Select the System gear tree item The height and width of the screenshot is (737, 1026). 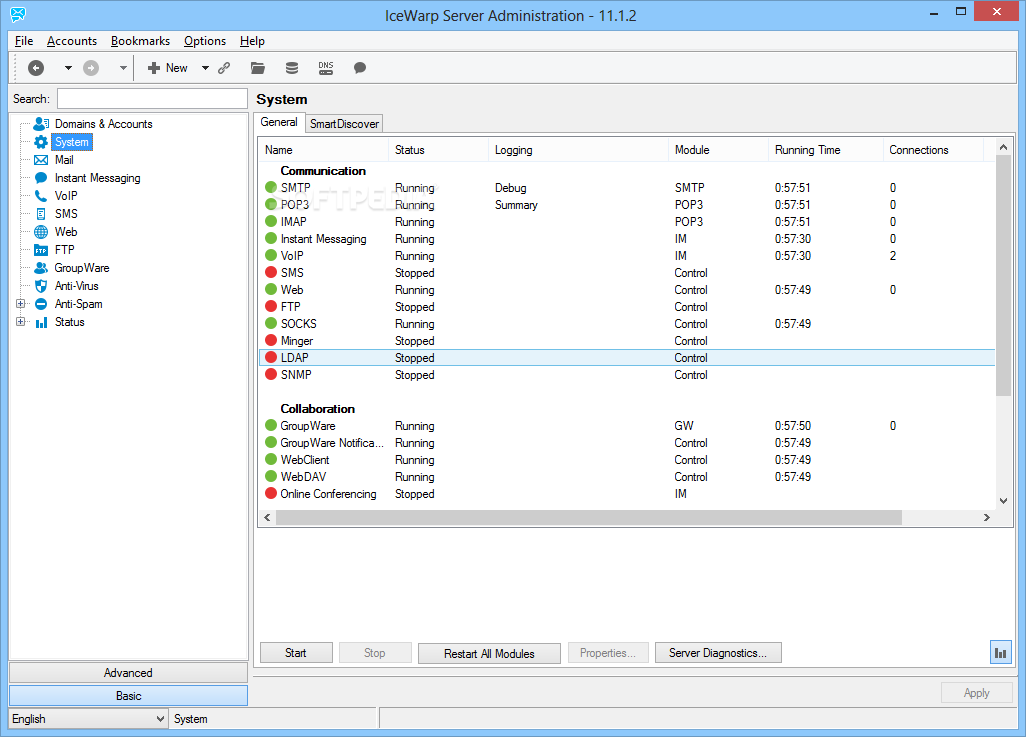coord(71,142)
